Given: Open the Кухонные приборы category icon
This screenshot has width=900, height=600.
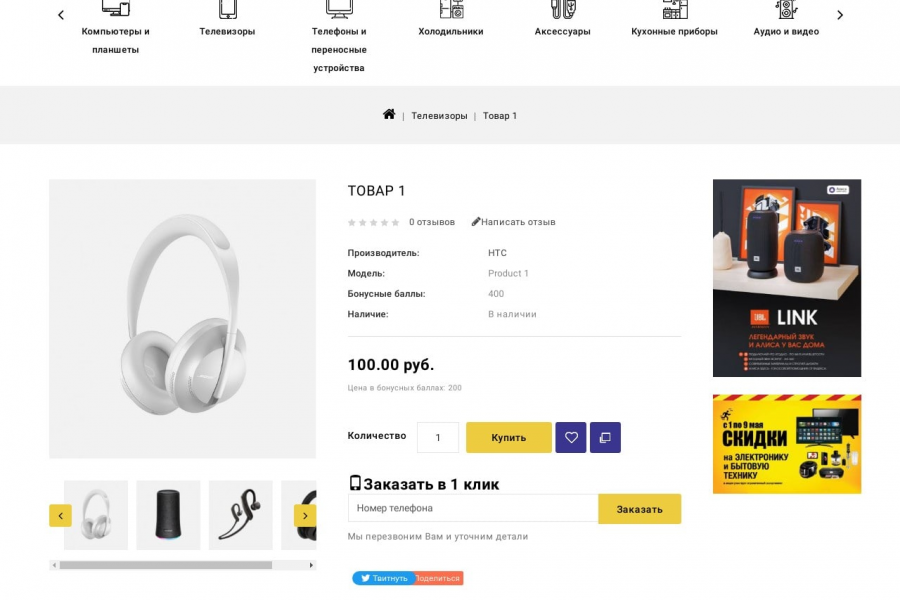Looking at the screenshot, I should 674,10.
